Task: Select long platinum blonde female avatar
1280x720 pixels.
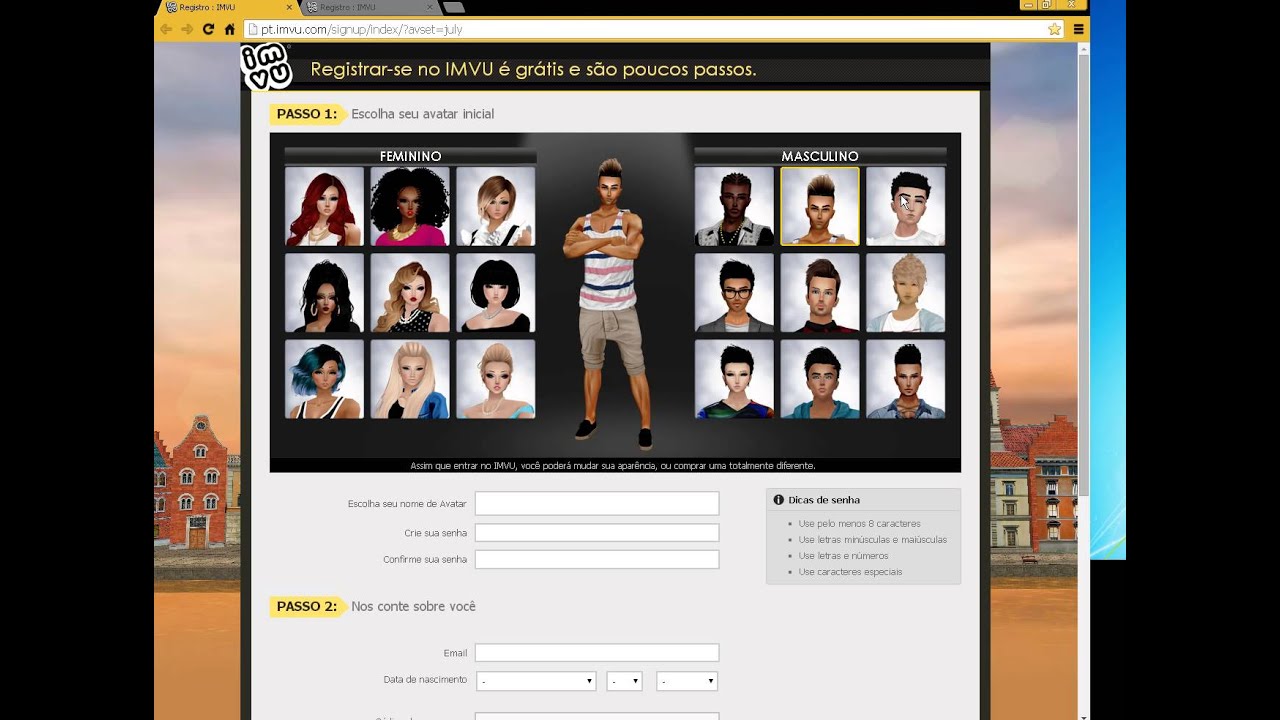Action: [x=410, y=379]
